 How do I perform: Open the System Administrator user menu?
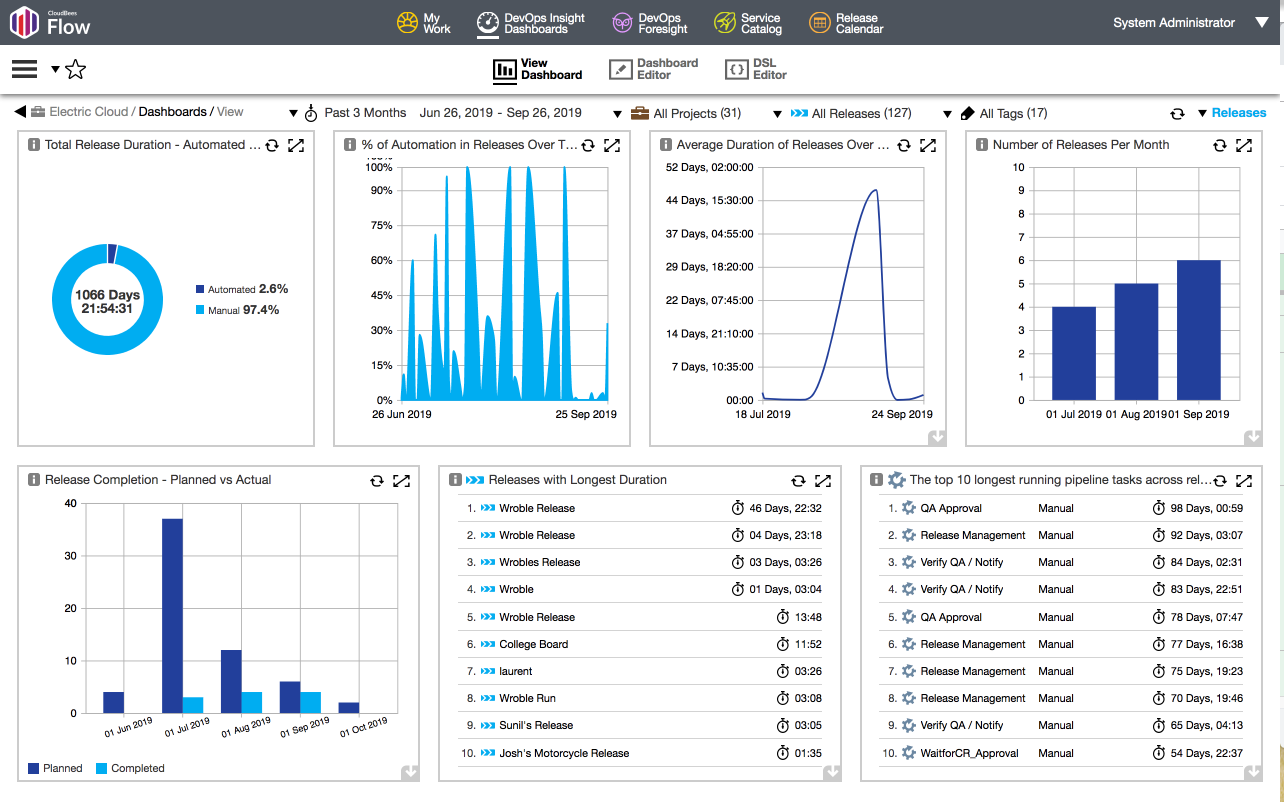[x=1190, y=22]
